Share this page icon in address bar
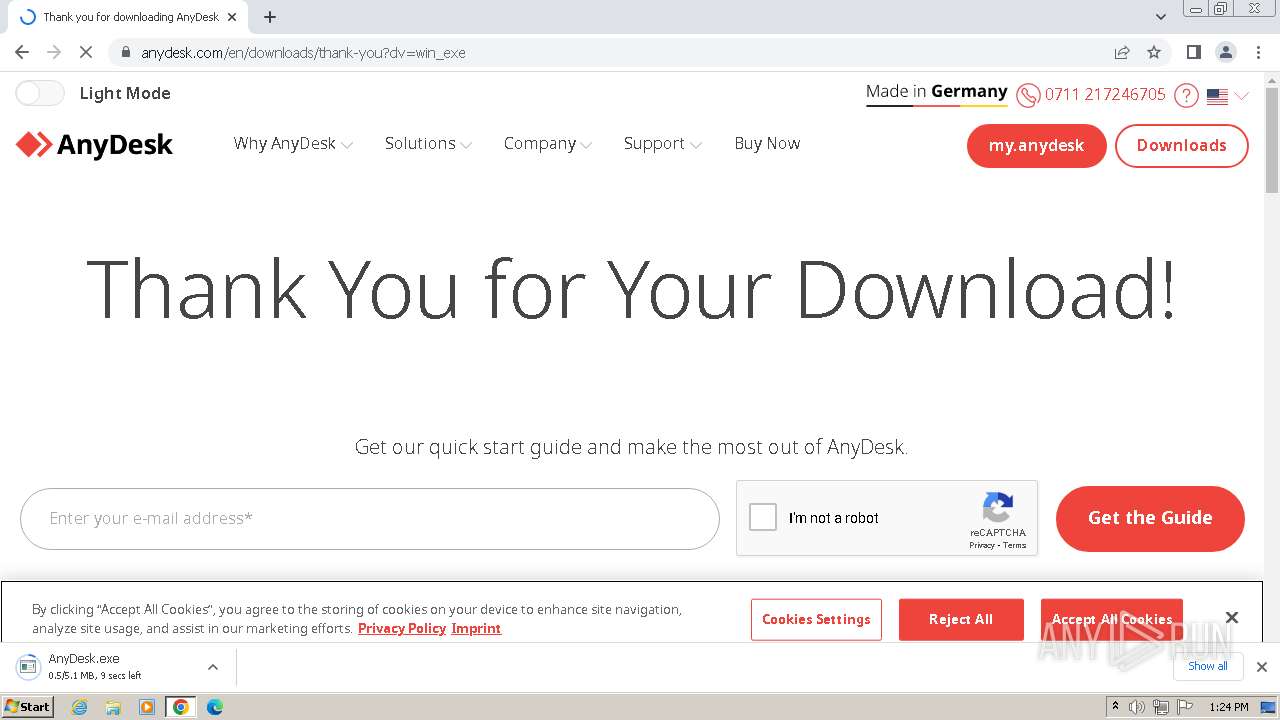The width and height of the screenshot is (1280, 720). pos(1122,52)
